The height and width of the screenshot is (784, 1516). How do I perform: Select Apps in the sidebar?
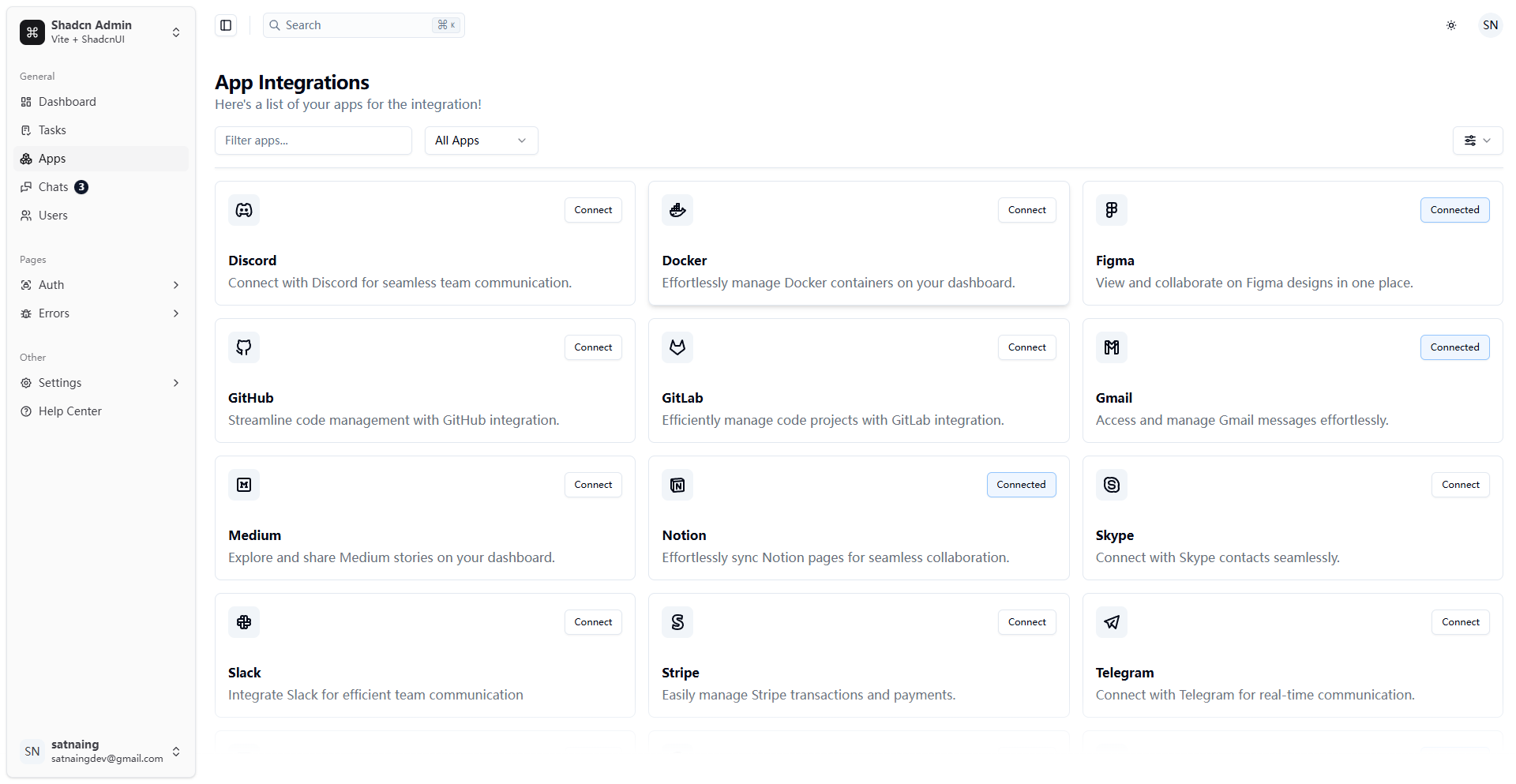(x=101, y=159)
